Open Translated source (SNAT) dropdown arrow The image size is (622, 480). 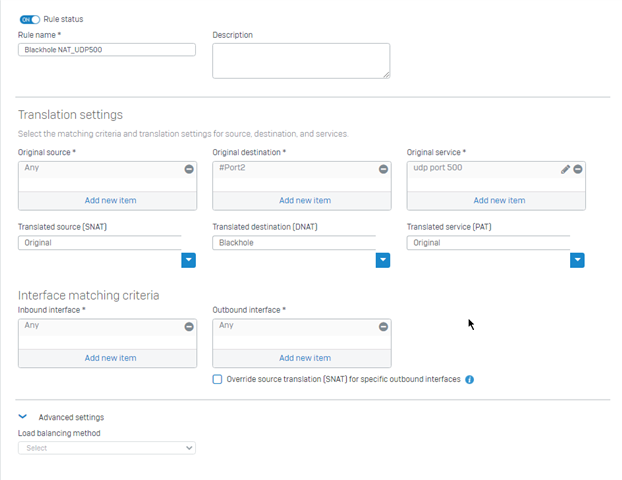click(188, 260)
